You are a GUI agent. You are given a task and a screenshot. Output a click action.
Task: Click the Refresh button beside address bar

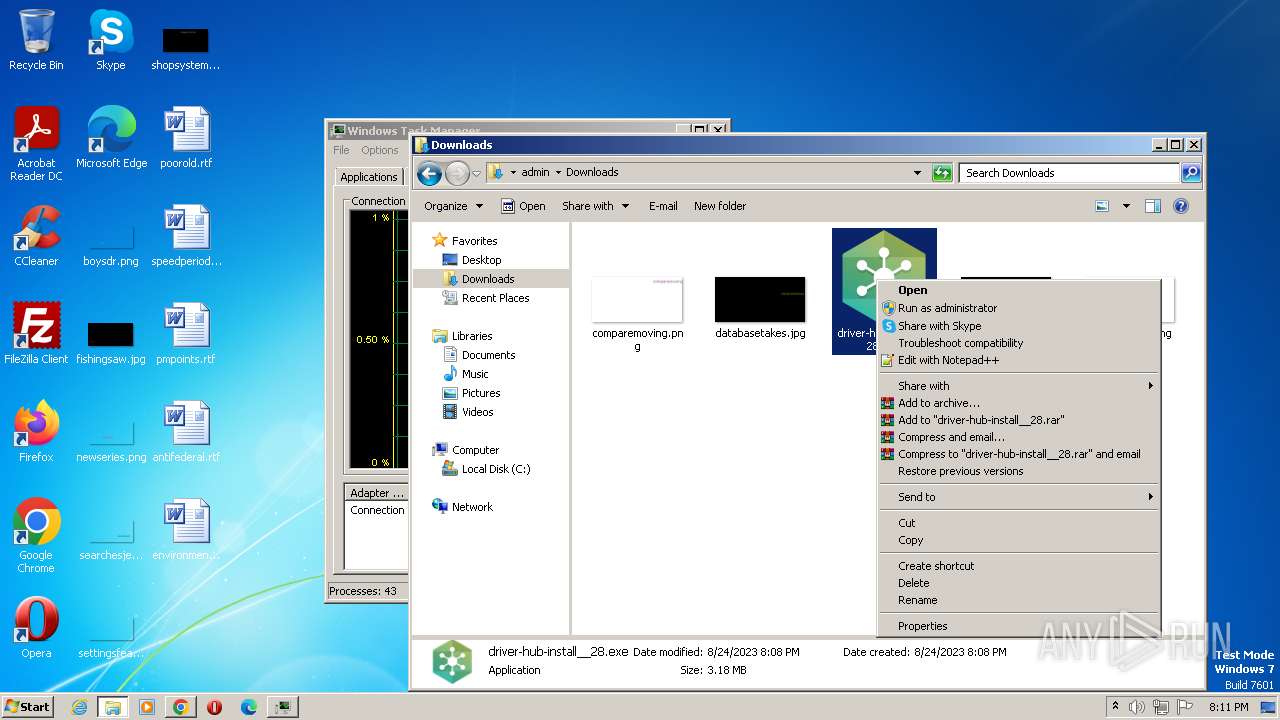(x=942, y=173)
